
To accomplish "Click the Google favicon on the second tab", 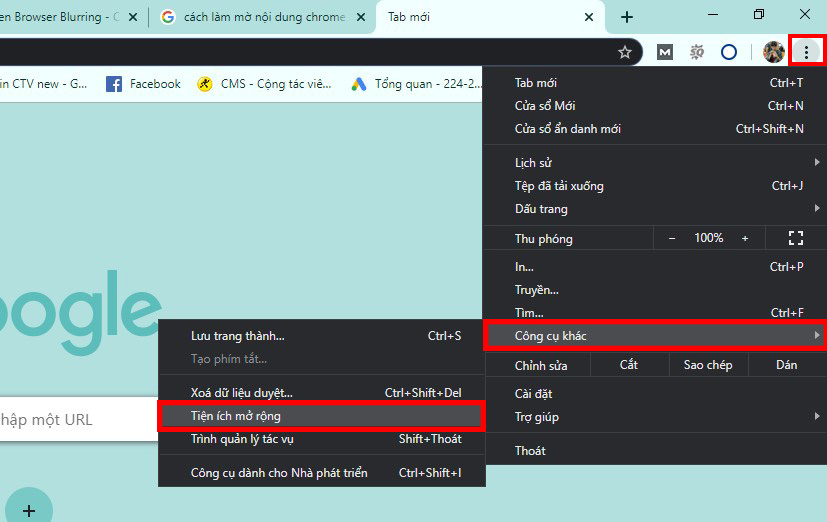I will click(167, 17).
